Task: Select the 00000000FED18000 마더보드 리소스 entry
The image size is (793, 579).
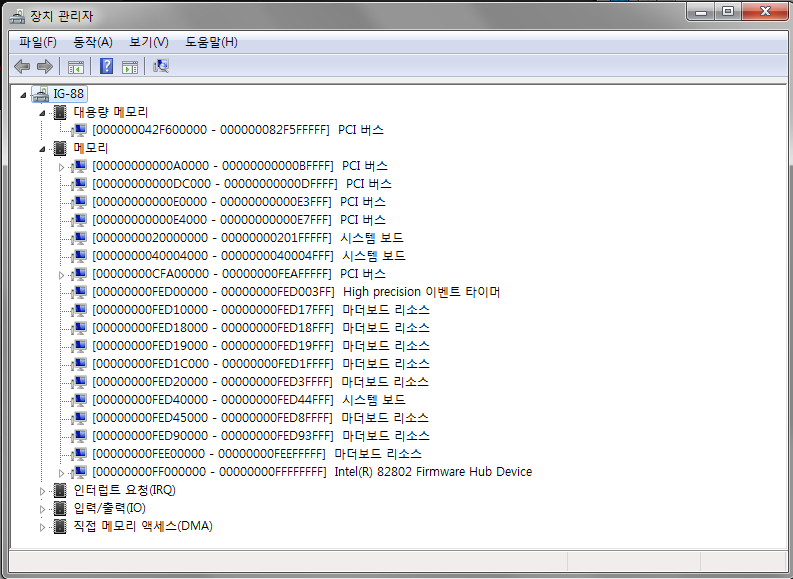Action: point(260,328)
